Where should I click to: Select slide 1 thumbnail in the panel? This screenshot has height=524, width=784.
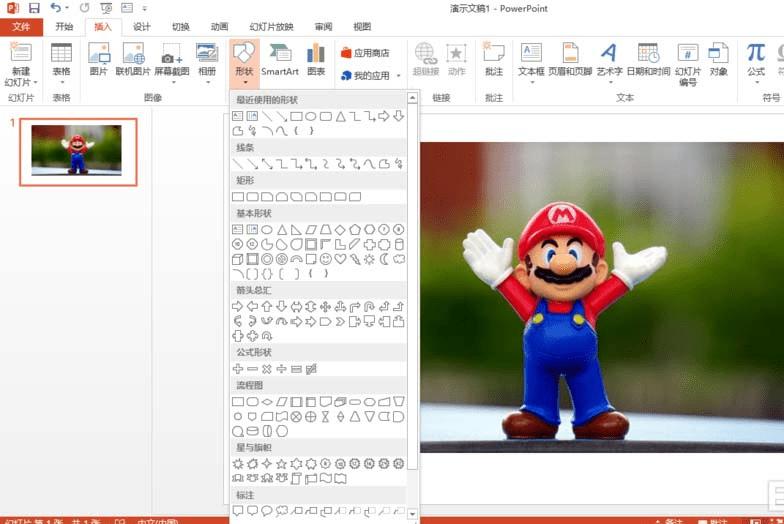(77, 151)
